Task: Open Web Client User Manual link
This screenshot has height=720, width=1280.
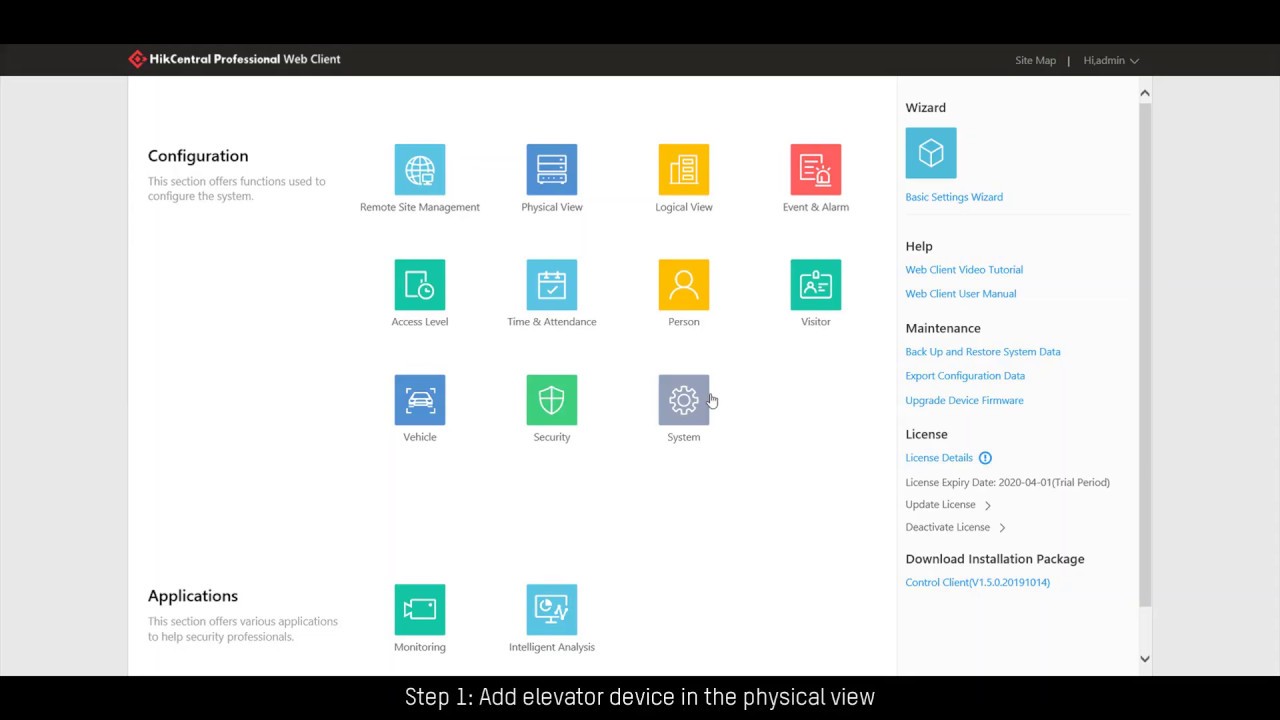Action: pyautogui.click(x=961, y=294)
